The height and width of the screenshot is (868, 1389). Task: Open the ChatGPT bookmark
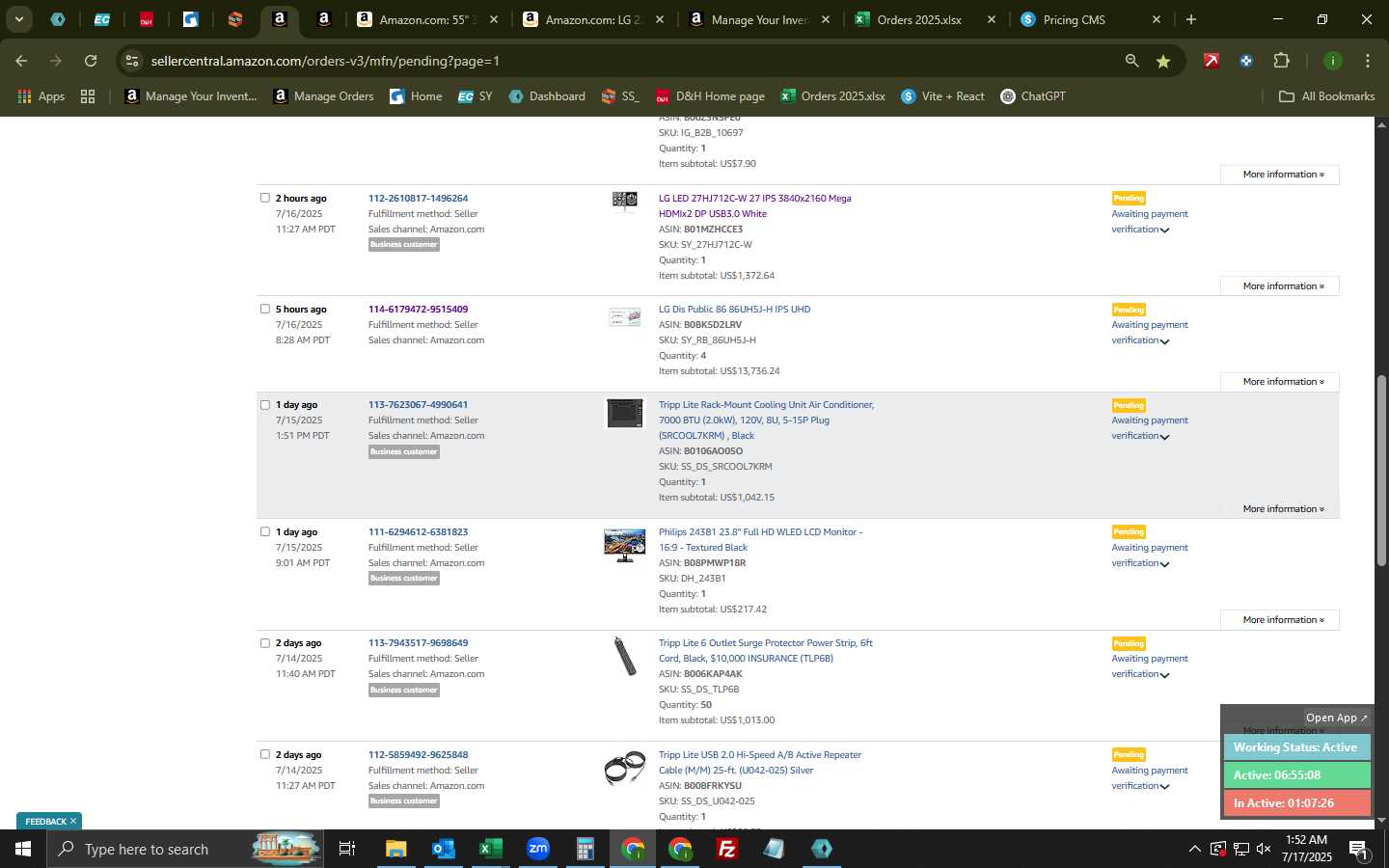1033,96
